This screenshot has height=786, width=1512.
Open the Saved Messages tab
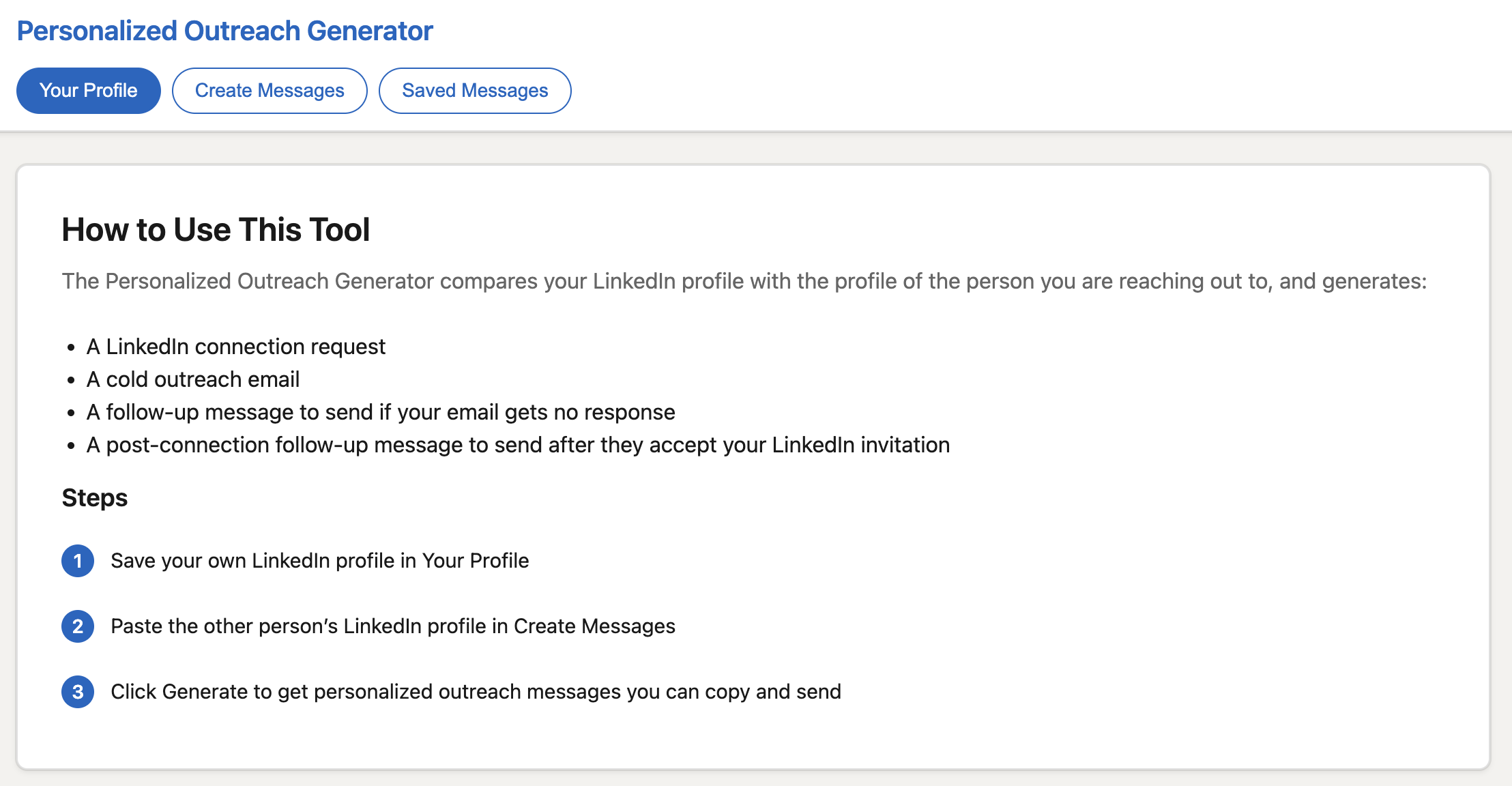[475, 90]
